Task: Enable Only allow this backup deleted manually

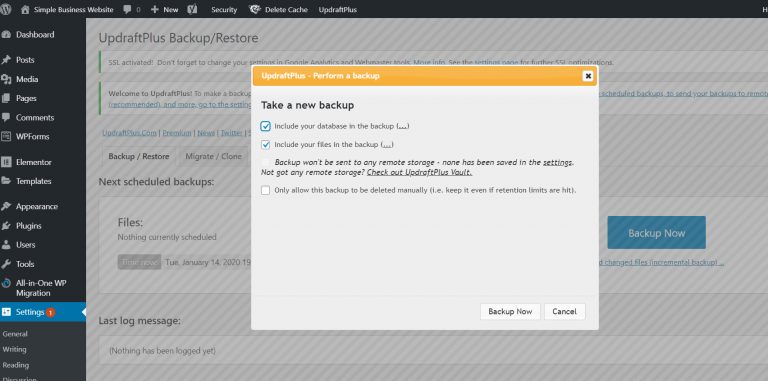Action: (265, 190)
